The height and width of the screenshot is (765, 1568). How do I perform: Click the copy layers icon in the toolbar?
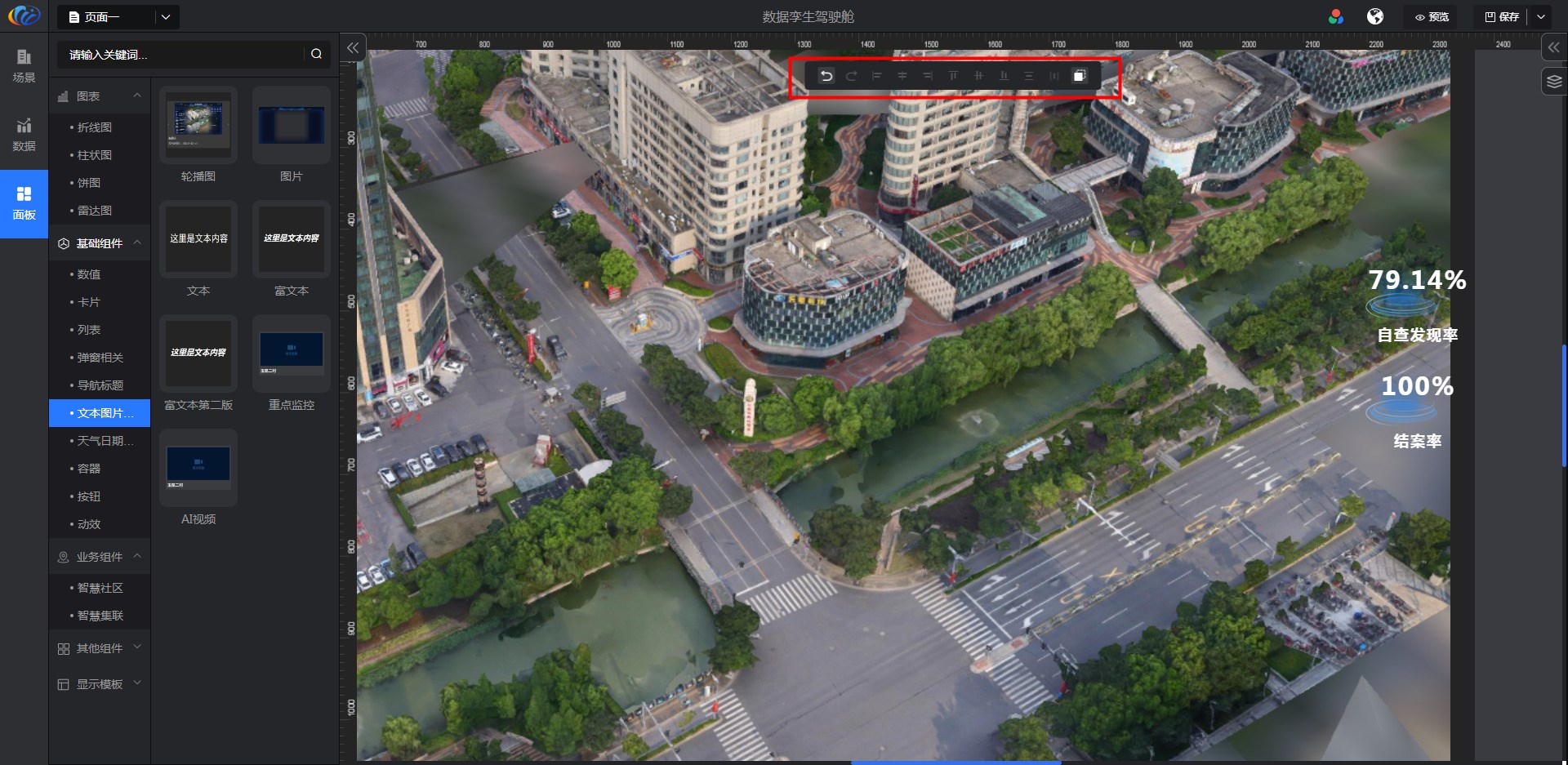click(x=1079, y=76)
